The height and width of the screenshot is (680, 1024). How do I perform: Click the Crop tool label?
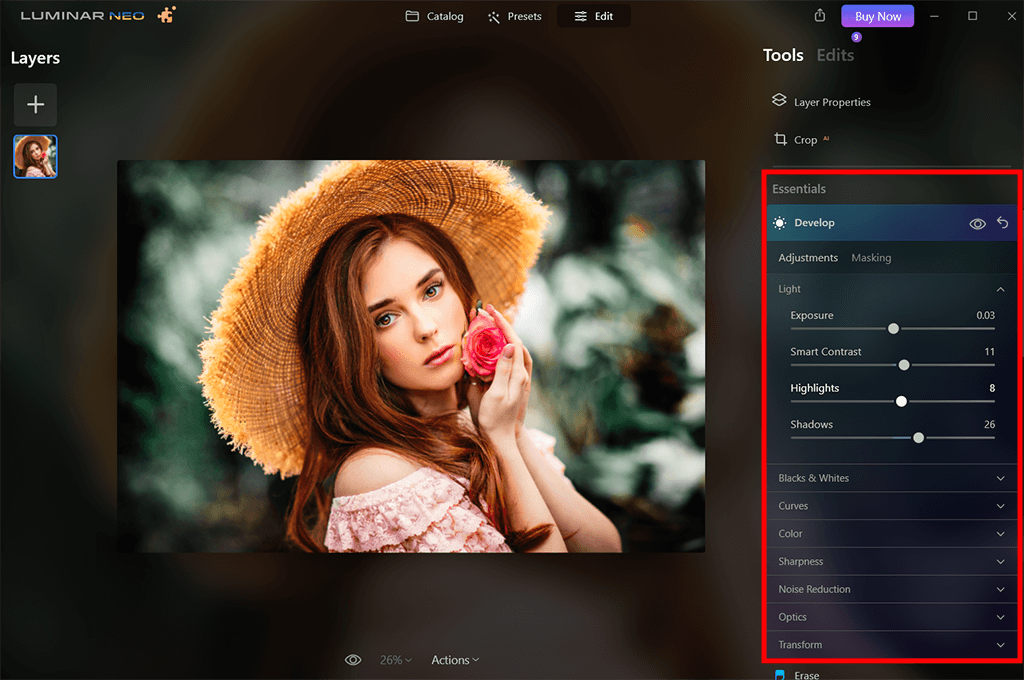(805, 140)
